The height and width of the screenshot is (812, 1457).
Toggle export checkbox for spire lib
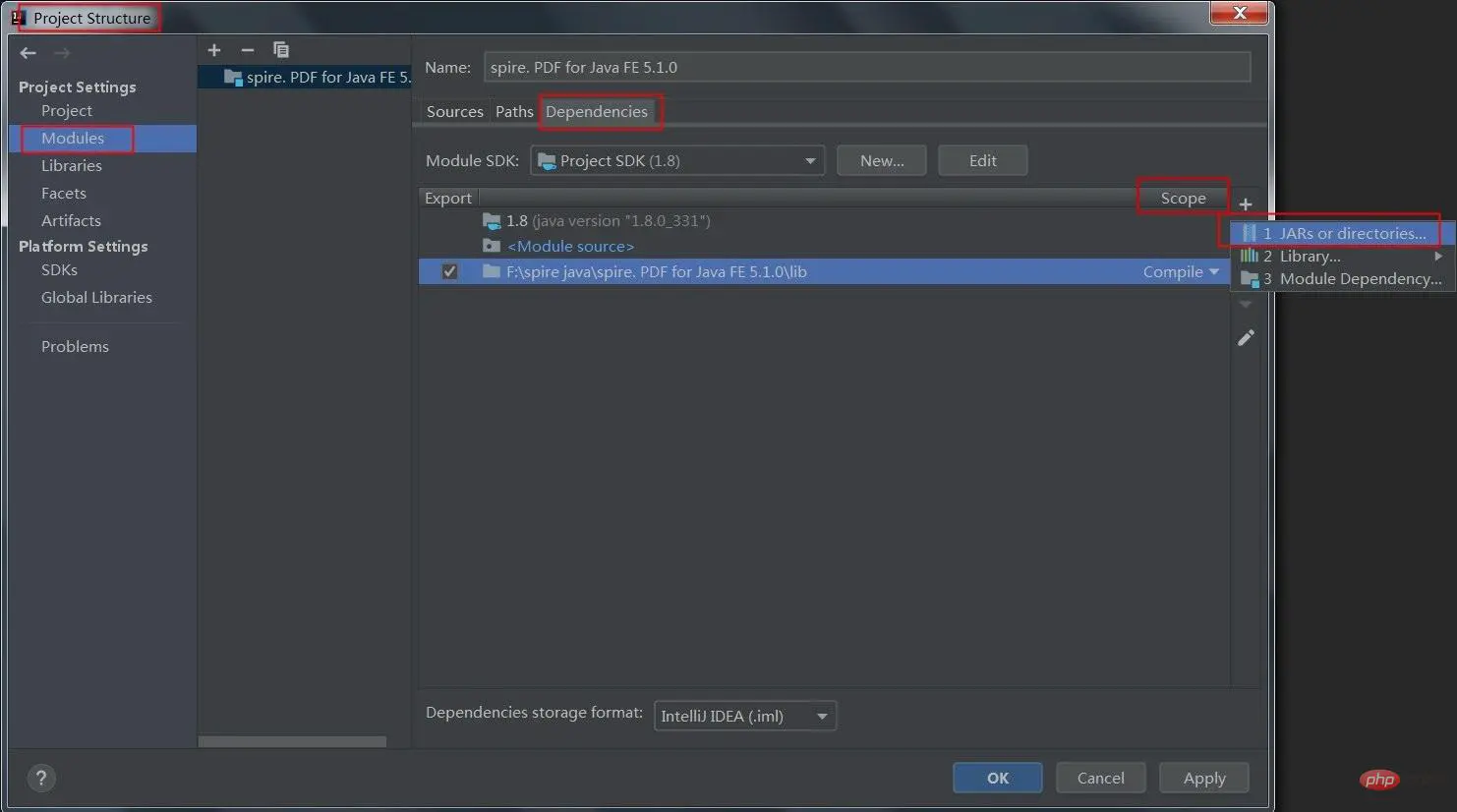pyautogui.click(x=449, y=272)
